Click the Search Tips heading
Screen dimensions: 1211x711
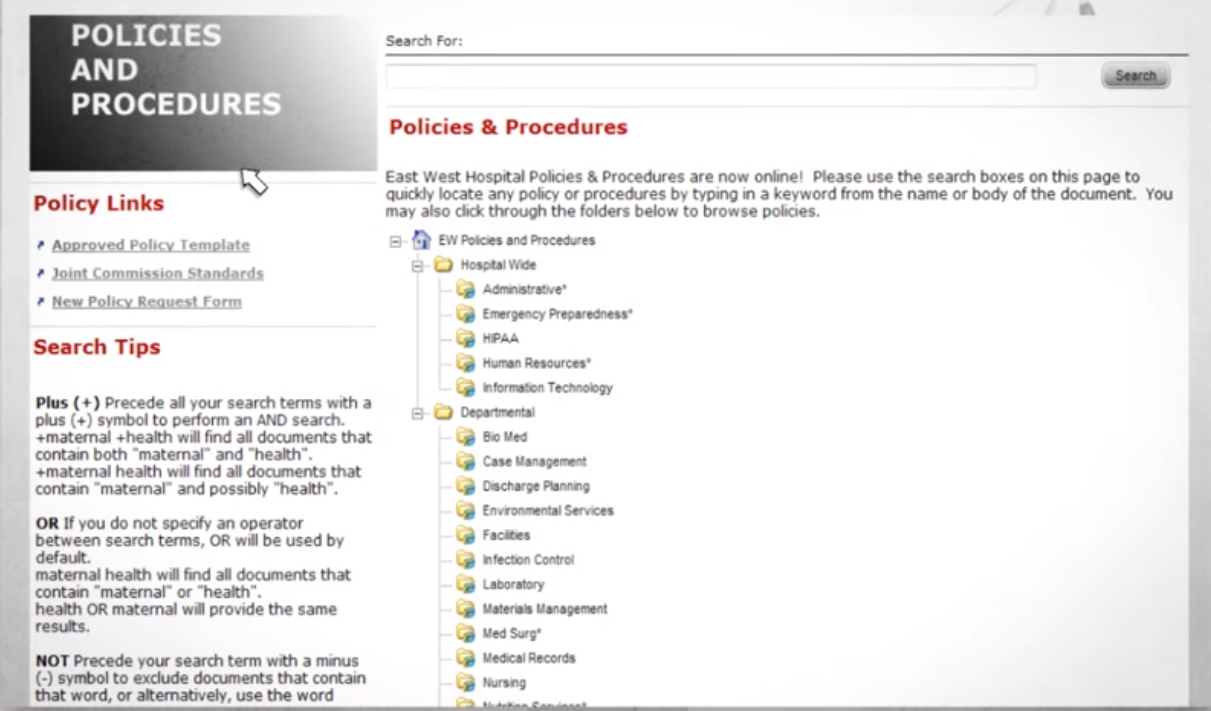pos(96,347)
